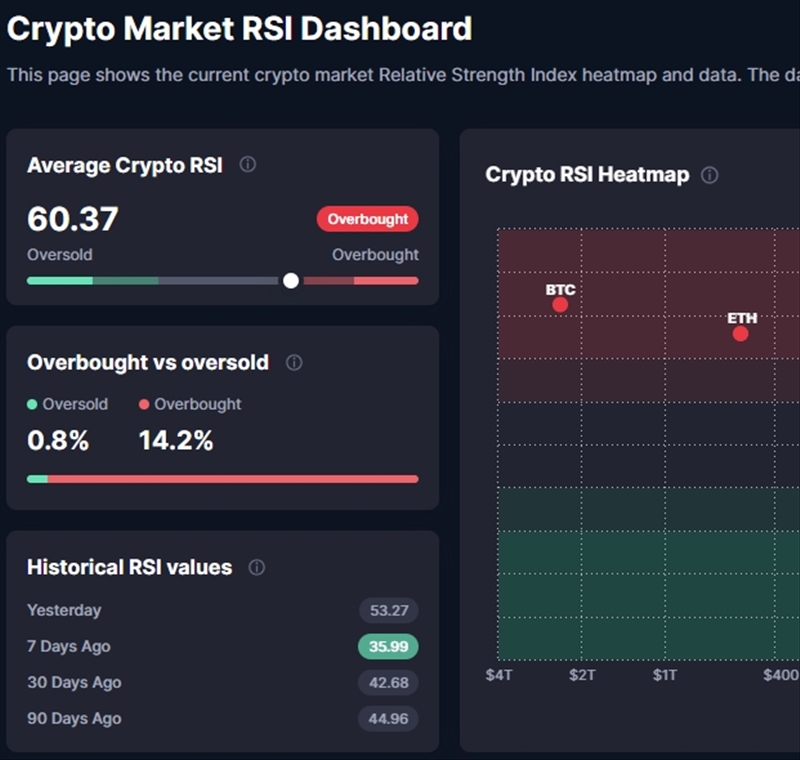Click the Crypto Market RSI Dashboard heading

[x=240, y=30]
